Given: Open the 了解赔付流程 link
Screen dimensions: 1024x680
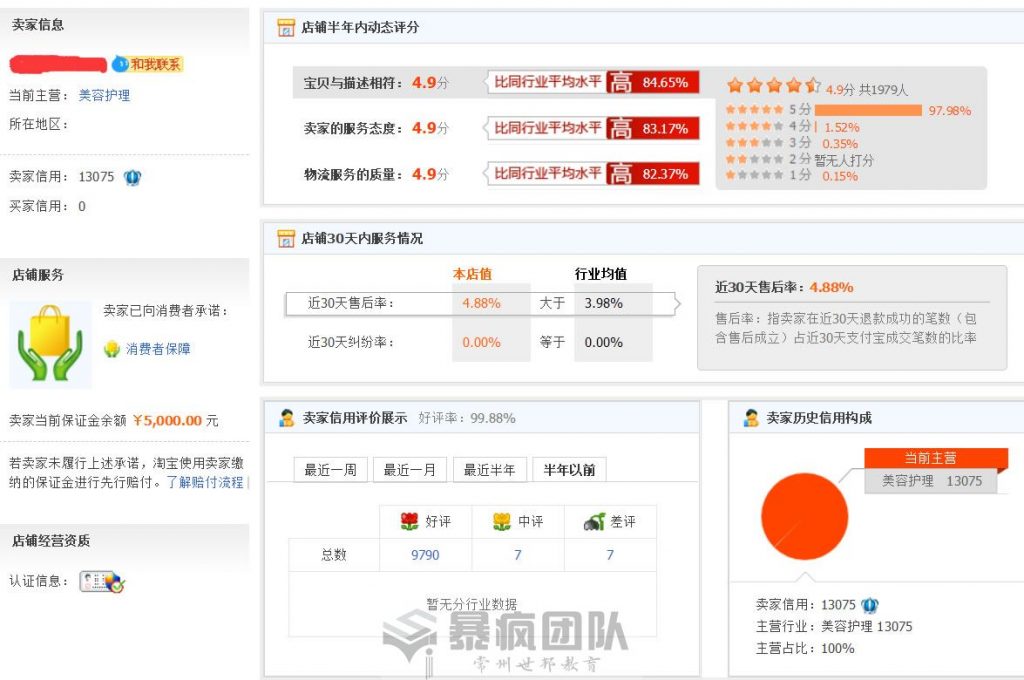Looking at the screenshot, I should pos(205,482).
